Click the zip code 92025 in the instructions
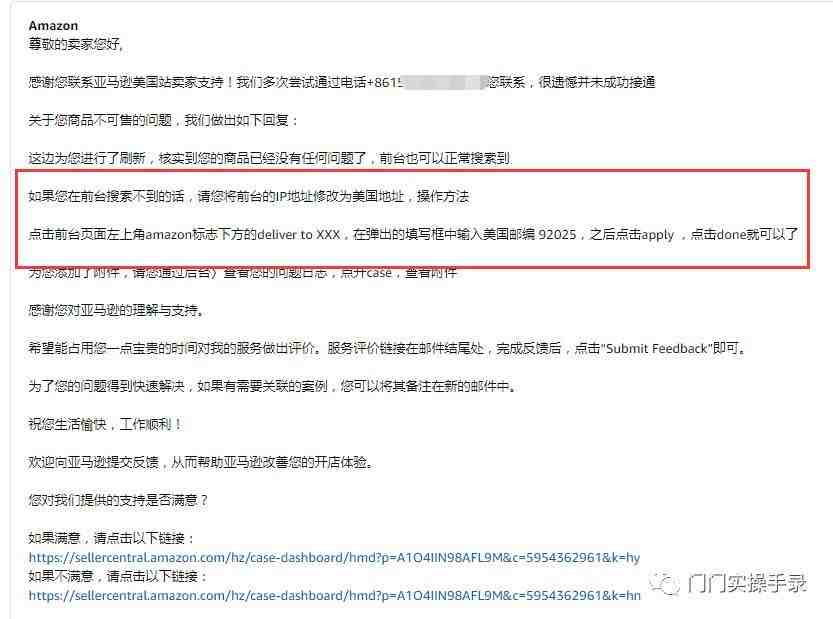 557,235
